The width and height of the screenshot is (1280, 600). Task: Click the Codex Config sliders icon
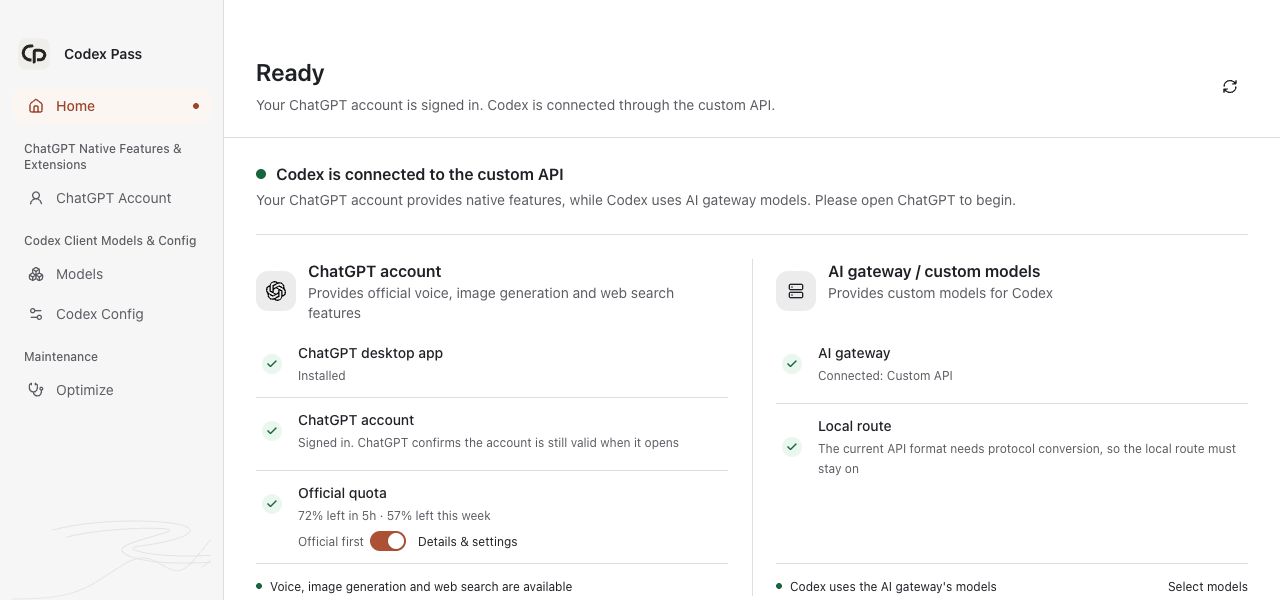coord(36,314)
